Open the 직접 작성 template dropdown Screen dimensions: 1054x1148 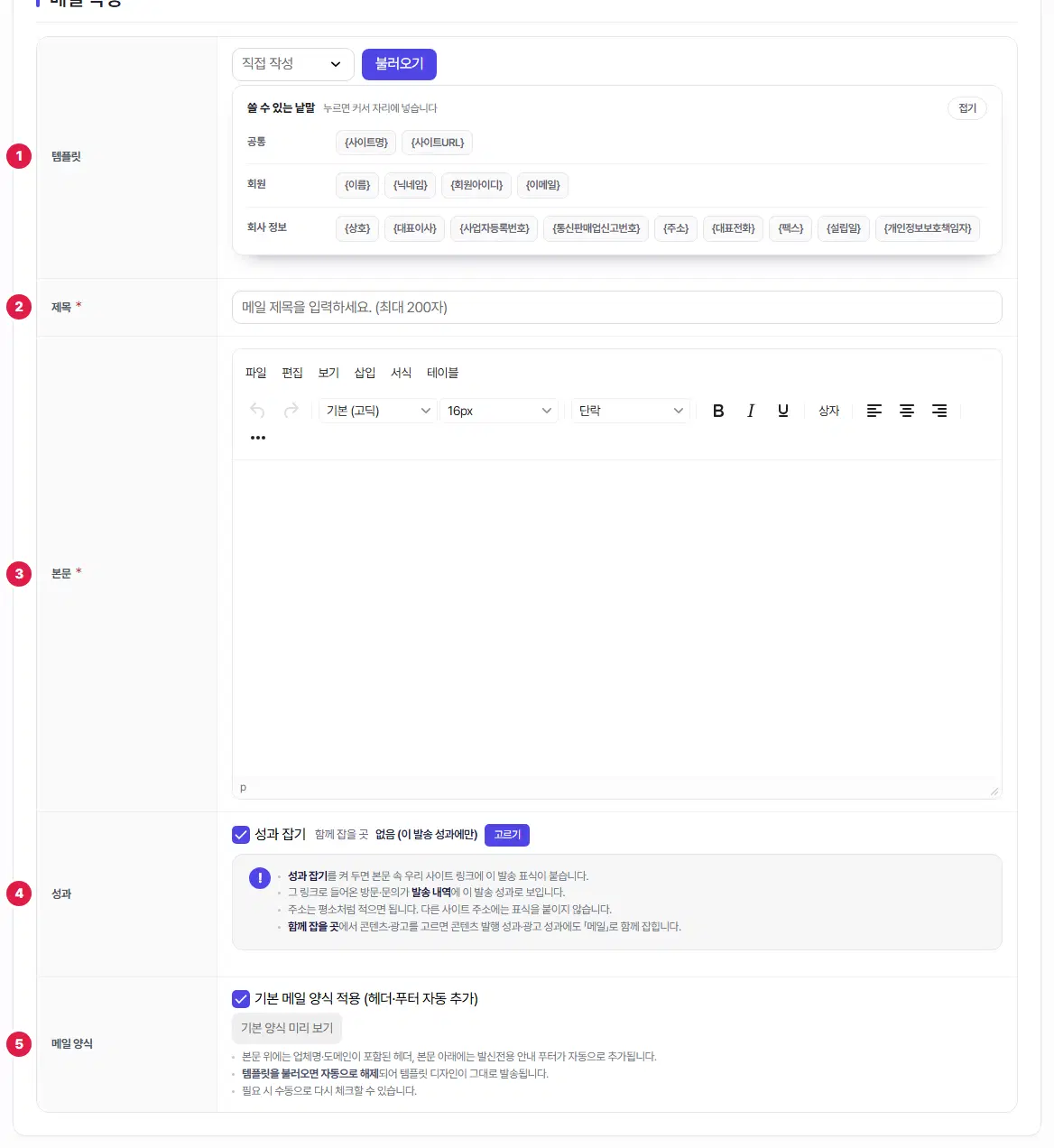(x=293, y=64)
